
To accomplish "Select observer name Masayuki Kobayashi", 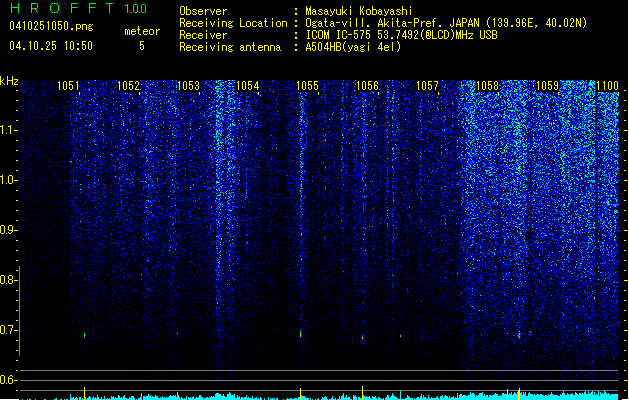I will pos(359,11).
